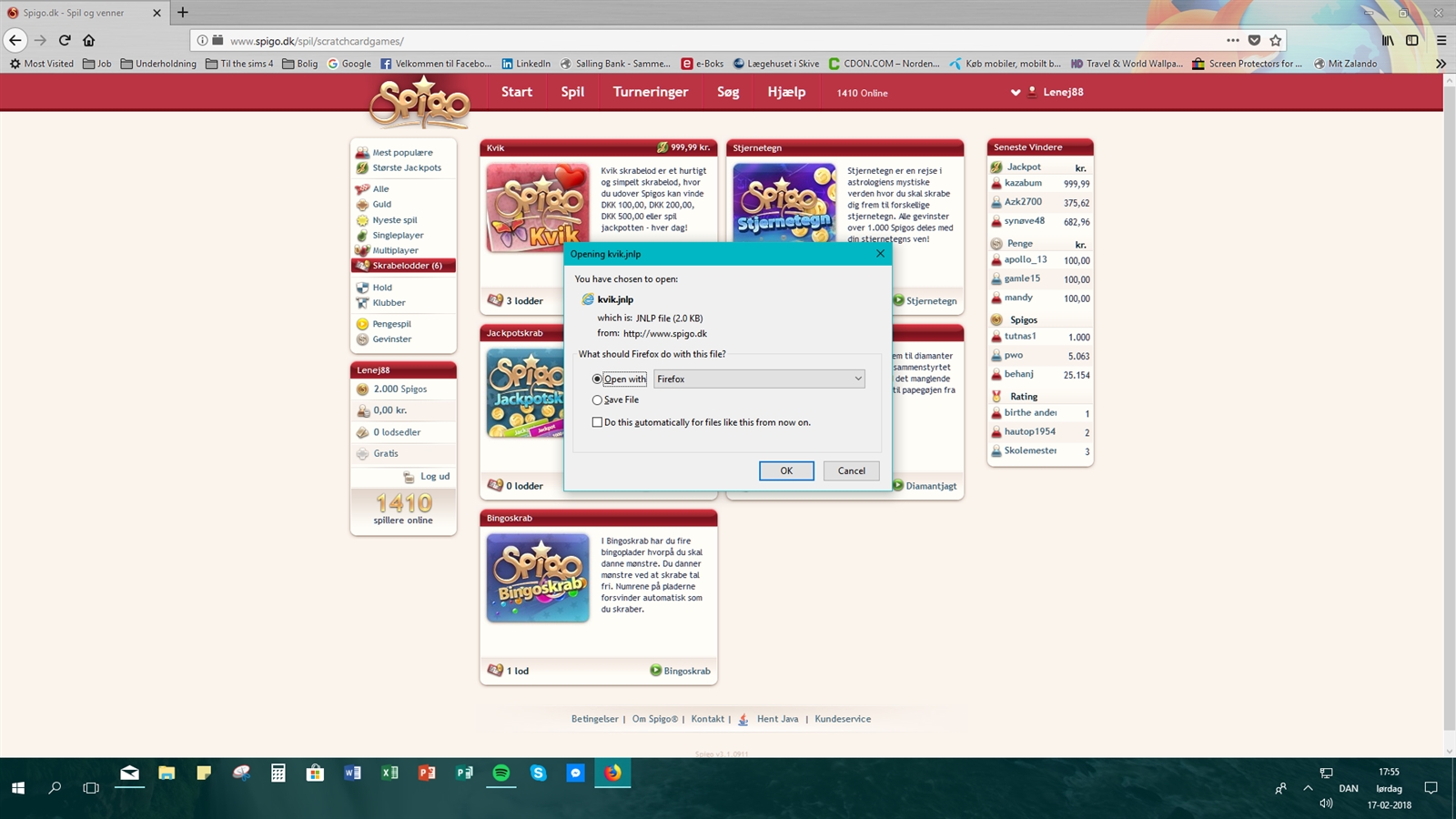Image resolution: width=1456 pixels, height=819 pixels.
Task: Reload the page with the refresh icon
Action: click(65, 40)
